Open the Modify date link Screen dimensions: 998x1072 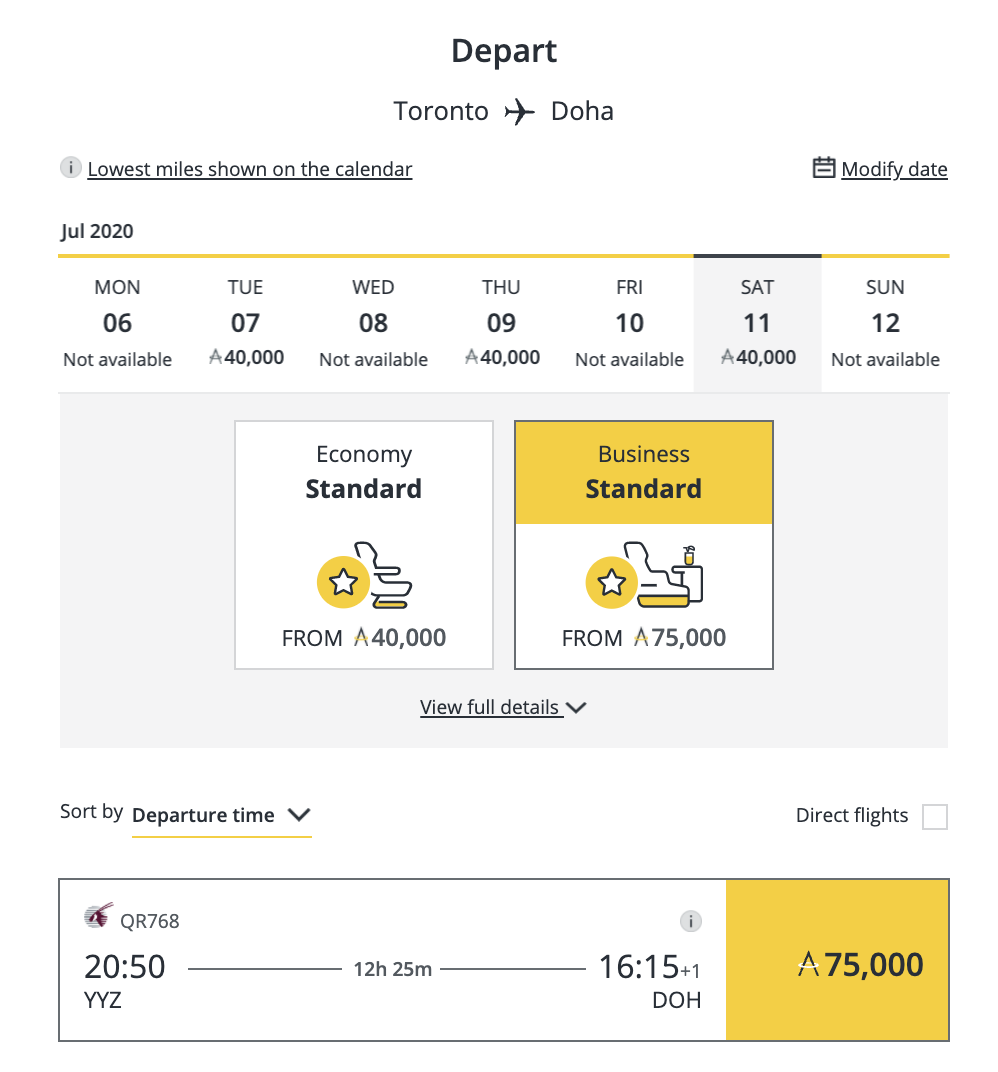(894, 169)
